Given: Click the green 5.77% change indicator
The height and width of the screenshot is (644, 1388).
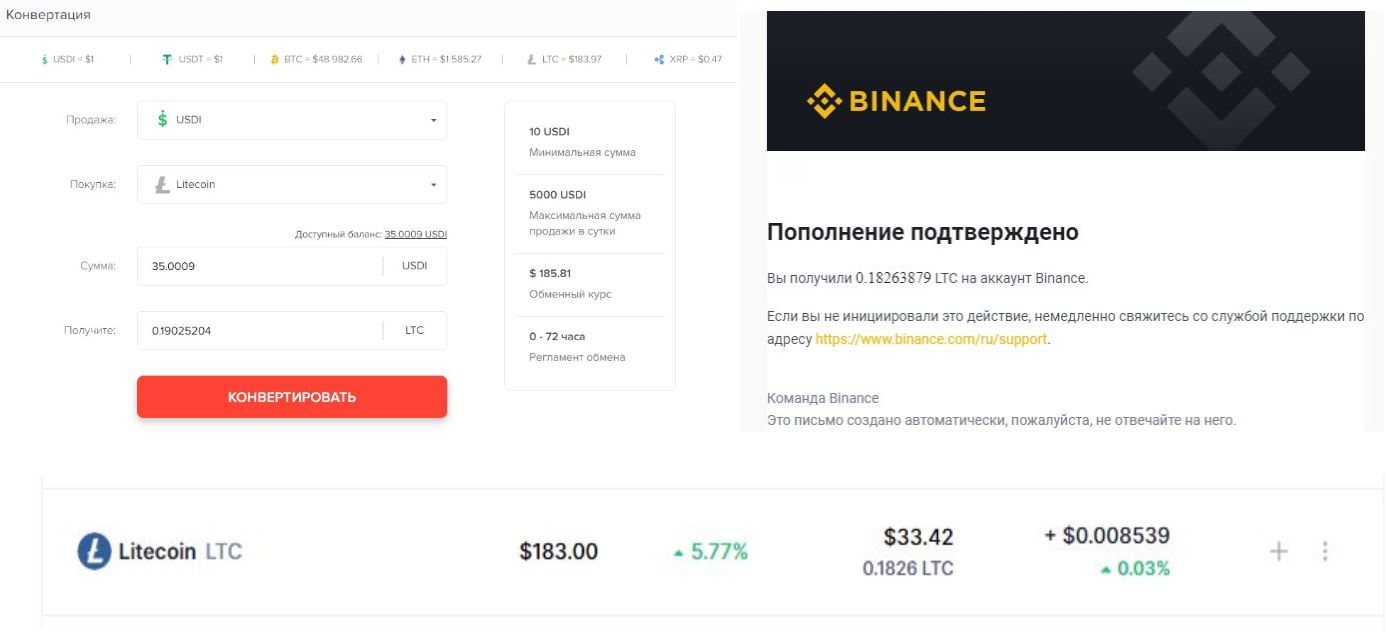Looking at the screenshot, I should 711,551.
